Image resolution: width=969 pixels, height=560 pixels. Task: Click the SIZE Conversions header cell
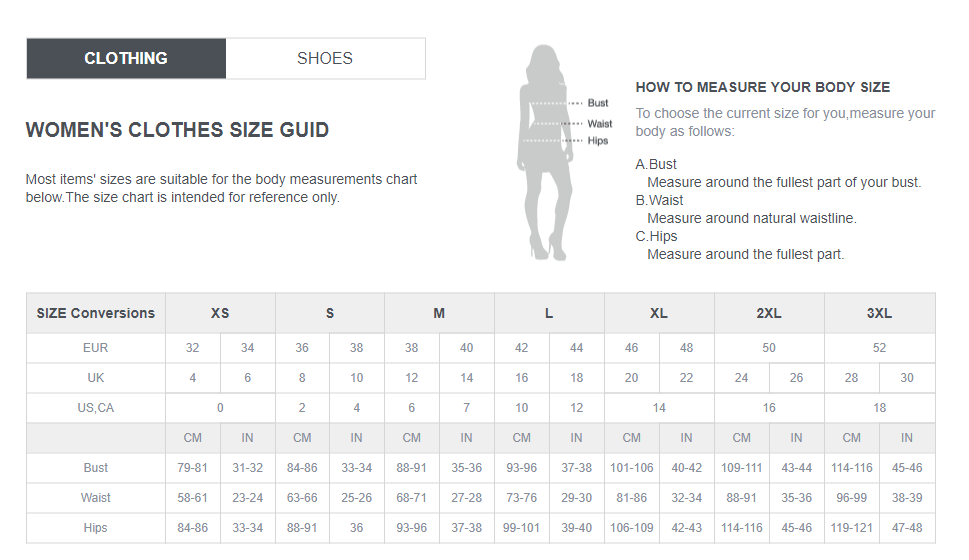point(96,313)
